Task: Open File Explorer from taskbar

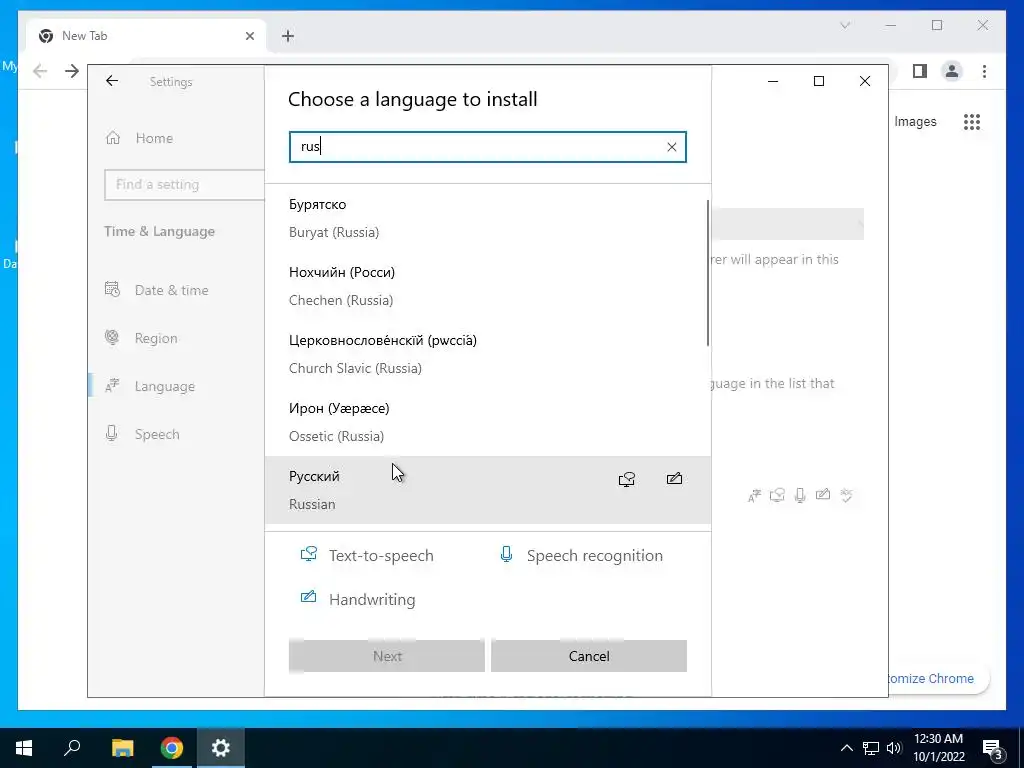Action: tap(122, 748)
